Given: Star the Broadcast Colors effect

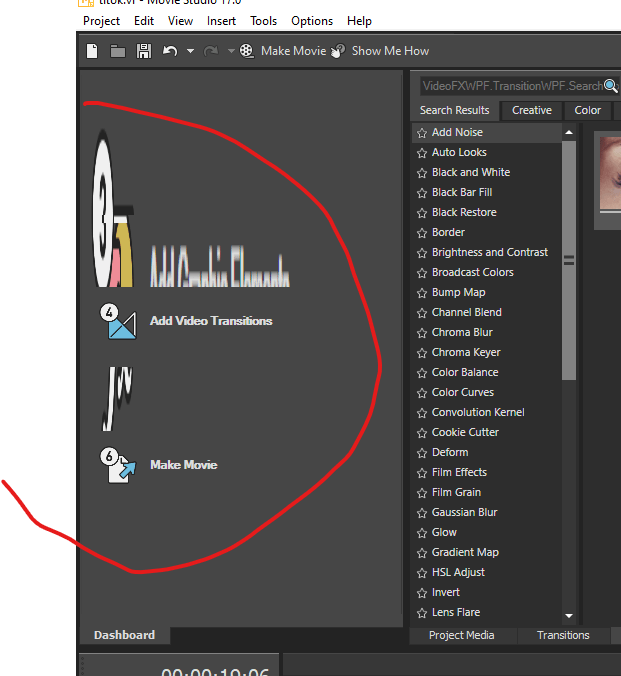Looking at the screenshot, I should click(x=422, y=273).
